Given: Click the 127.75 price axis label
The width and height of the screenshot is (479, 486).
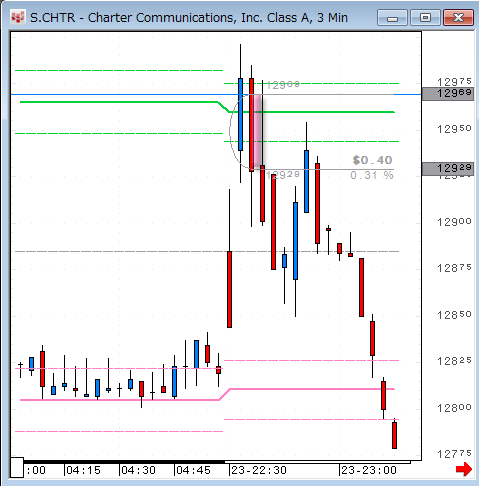Looking at the screenshot, I should (454, 454).
